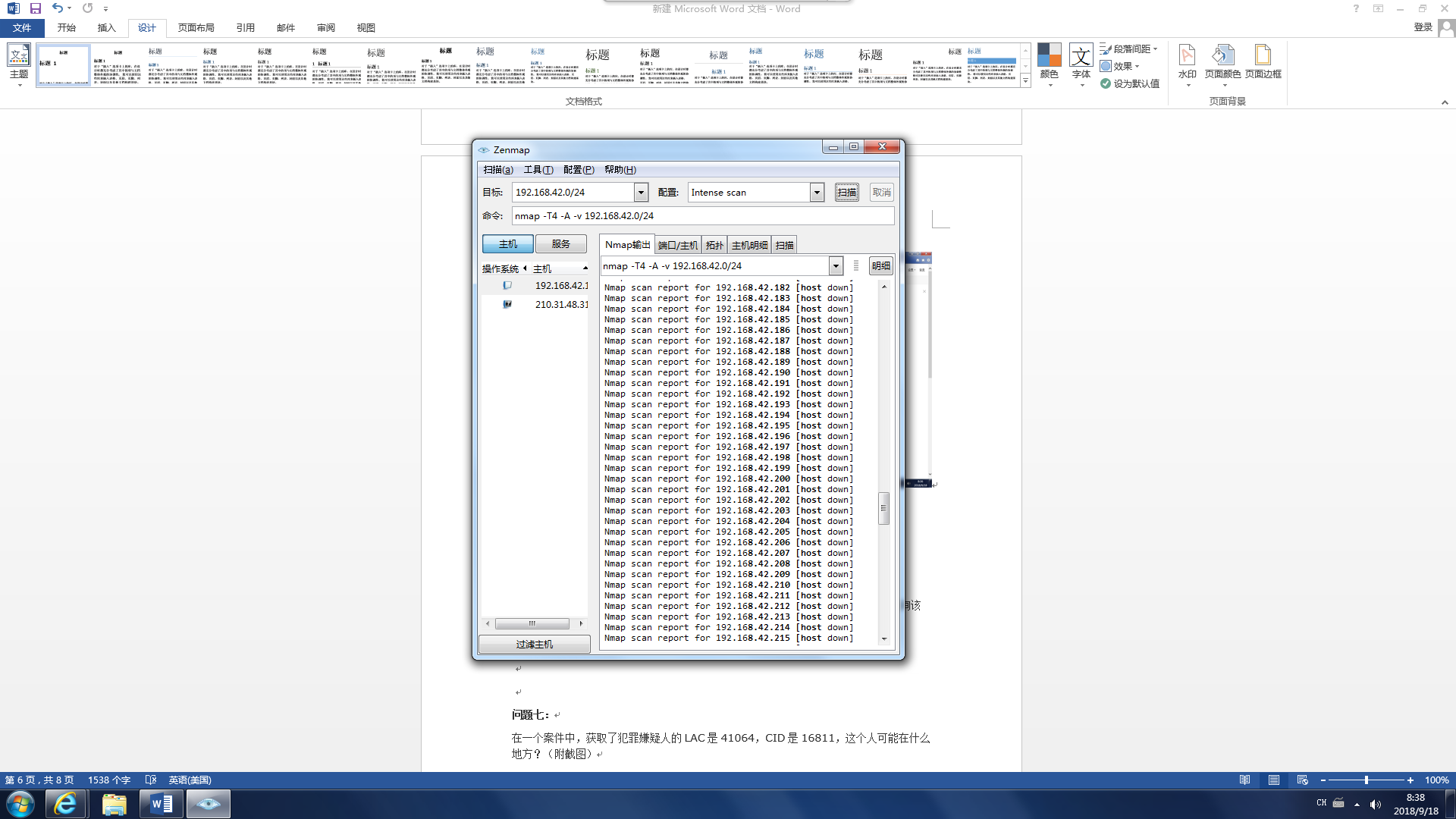The width and height of the screenshot is (1456, 819).
Task: Click the Zenmap command input field
Action: point(703,215)
